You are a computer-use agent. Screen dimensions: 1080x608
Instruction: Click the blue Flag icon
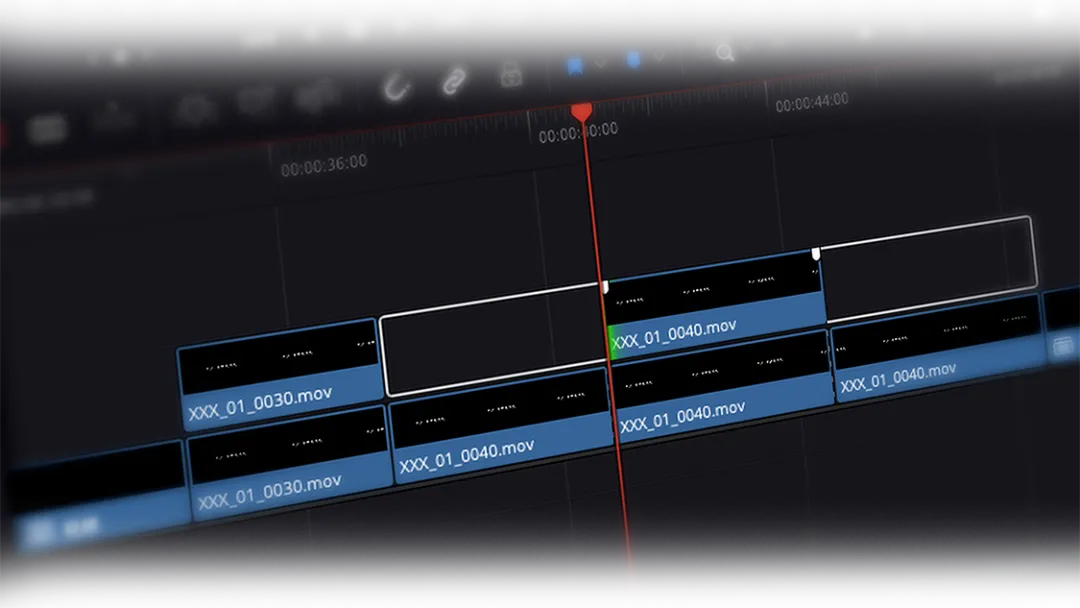click(575, 66)
